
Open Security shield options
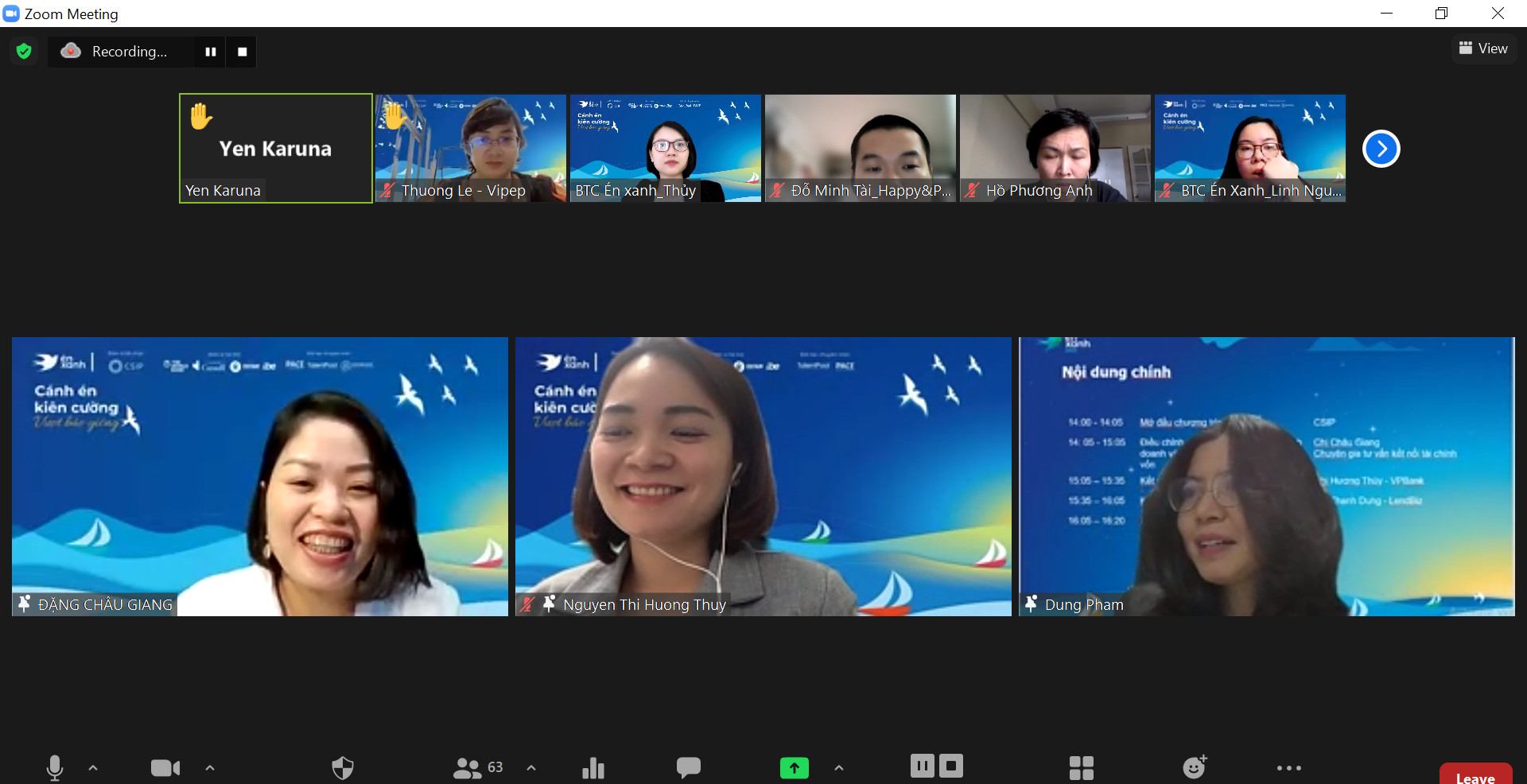tap(343, 767)
